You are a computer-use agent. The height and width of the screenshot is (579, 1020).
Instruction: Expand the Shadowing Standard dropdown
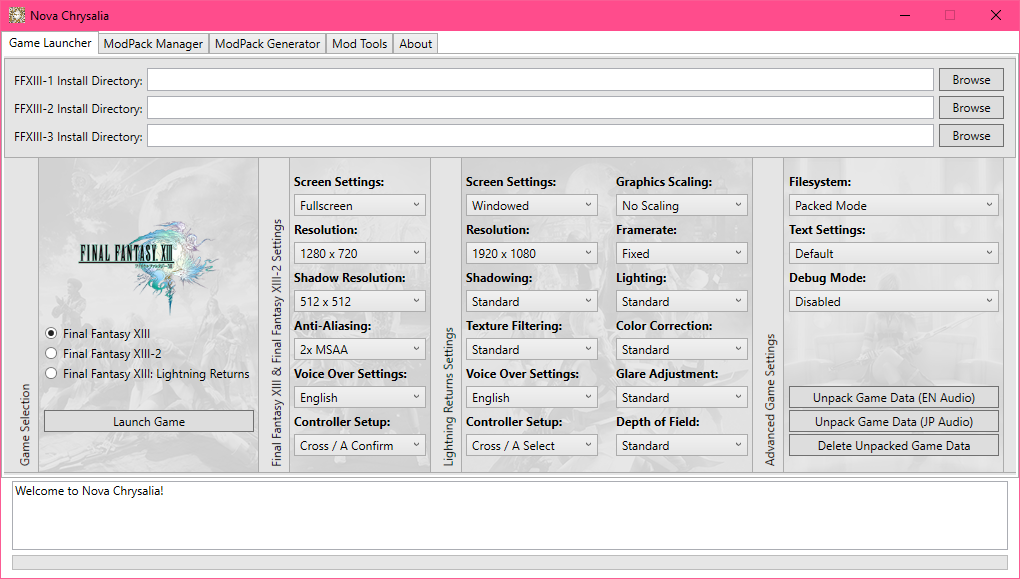[x=531, y=301]
